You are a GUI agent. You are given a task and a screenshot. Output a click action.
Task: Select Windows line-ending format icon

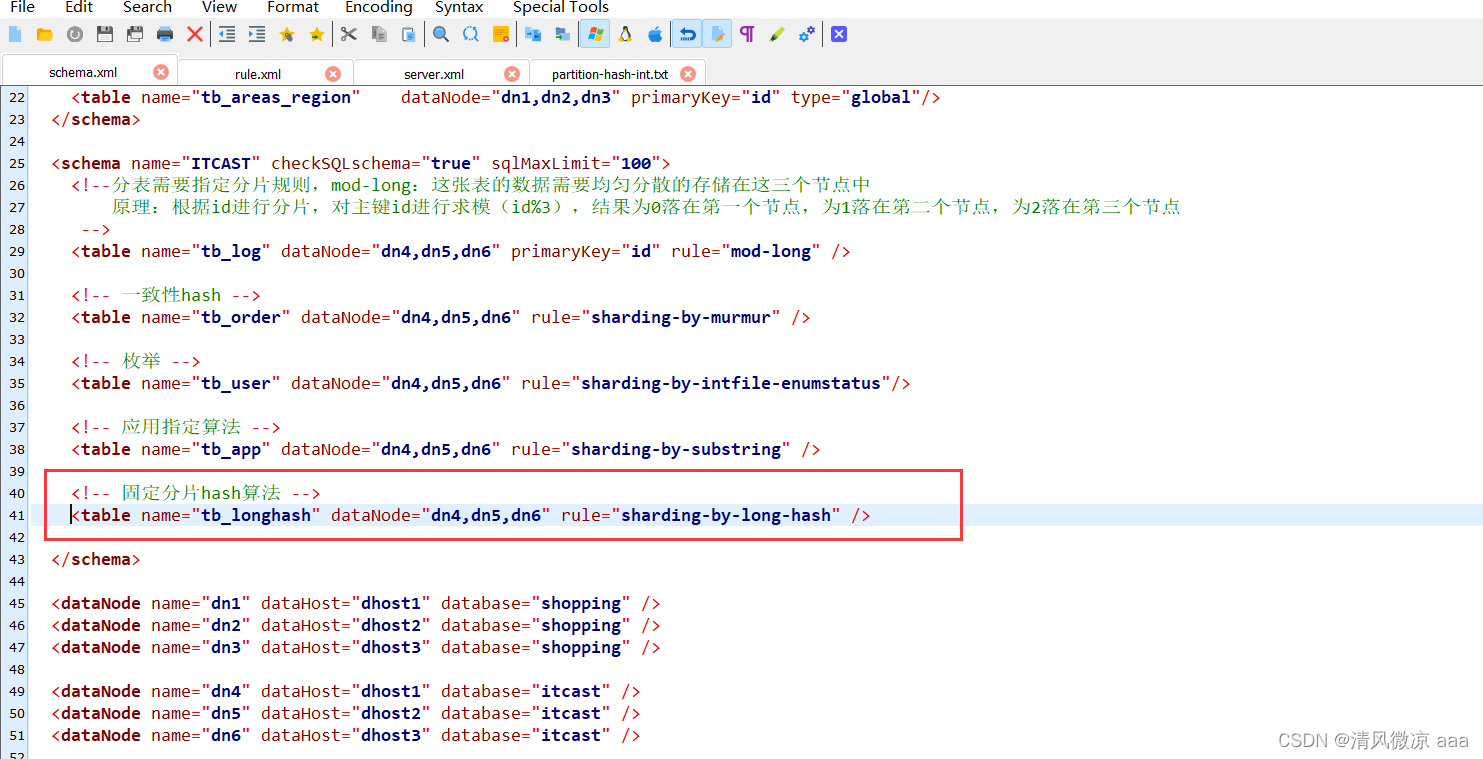(x=595, y=35)
